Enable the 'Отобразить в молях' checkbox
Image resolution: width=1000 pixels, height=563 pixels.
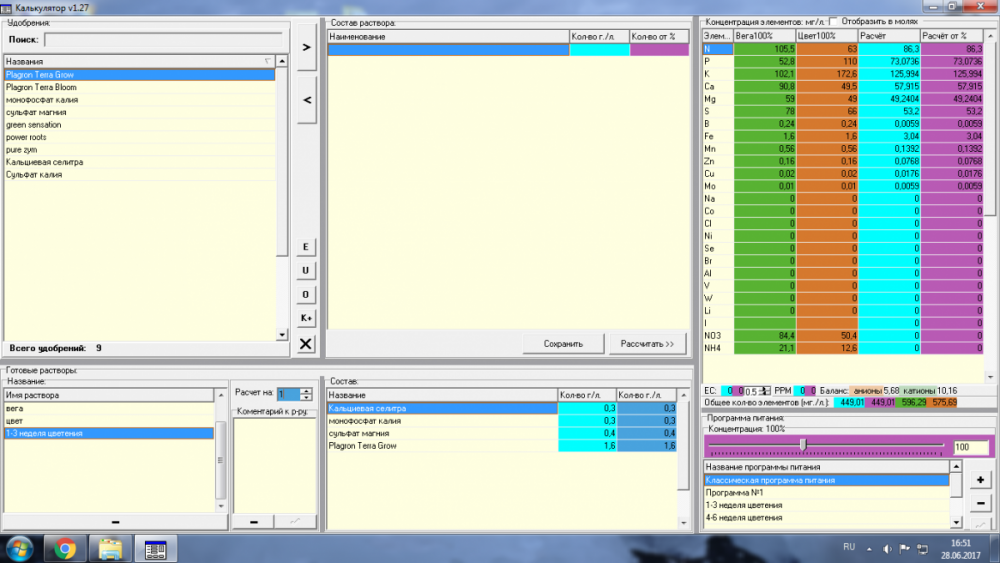click(834, 22)
